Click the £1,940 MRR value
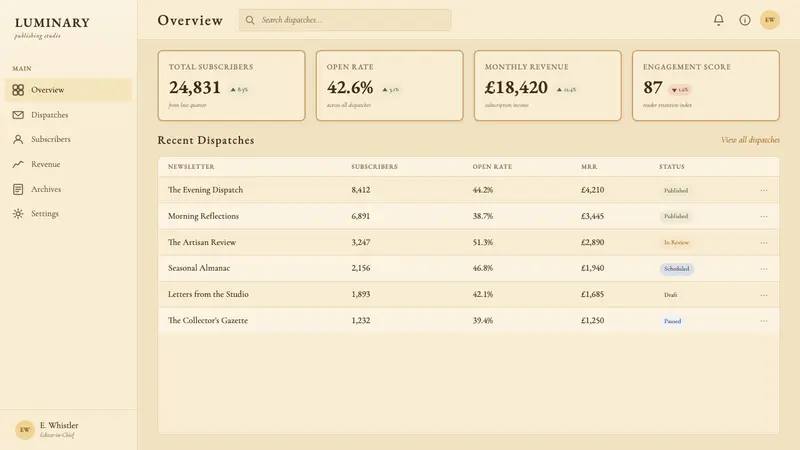The width and height of the screenshot is (800, 450). [x=592, y=268]
